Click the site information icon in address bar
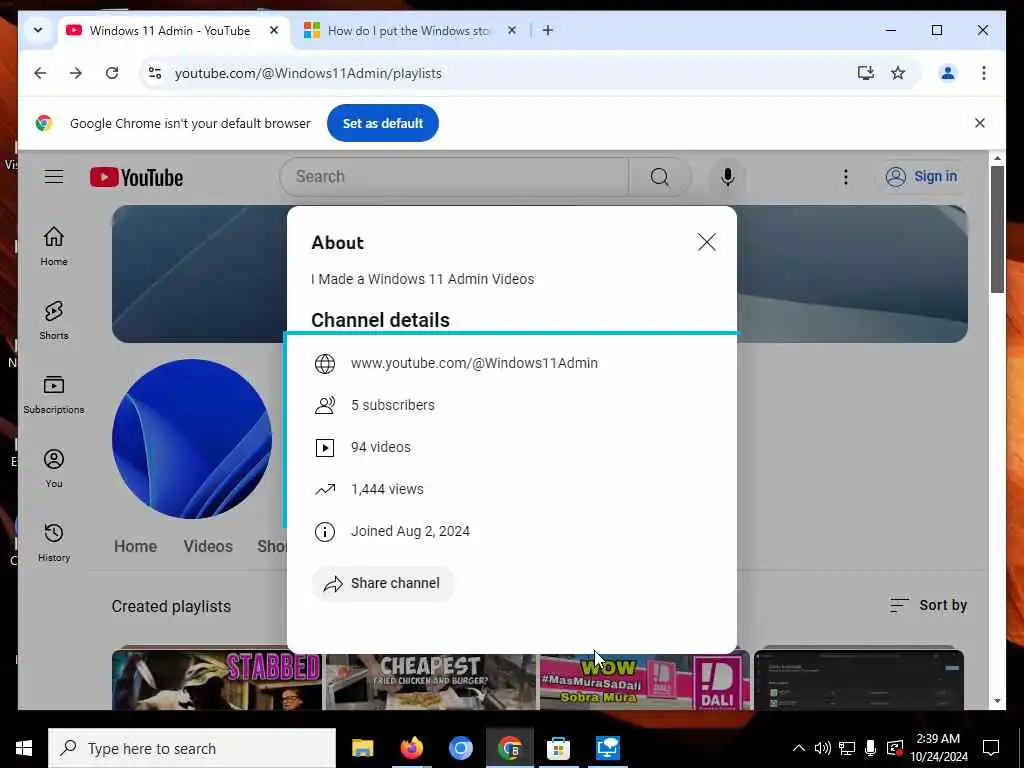The image size is (1024, 768). tap(155, 73)
